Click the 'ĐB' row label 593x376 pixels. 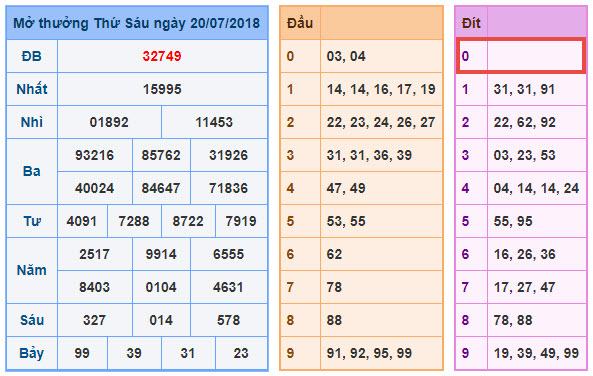[x=31, y=56]
